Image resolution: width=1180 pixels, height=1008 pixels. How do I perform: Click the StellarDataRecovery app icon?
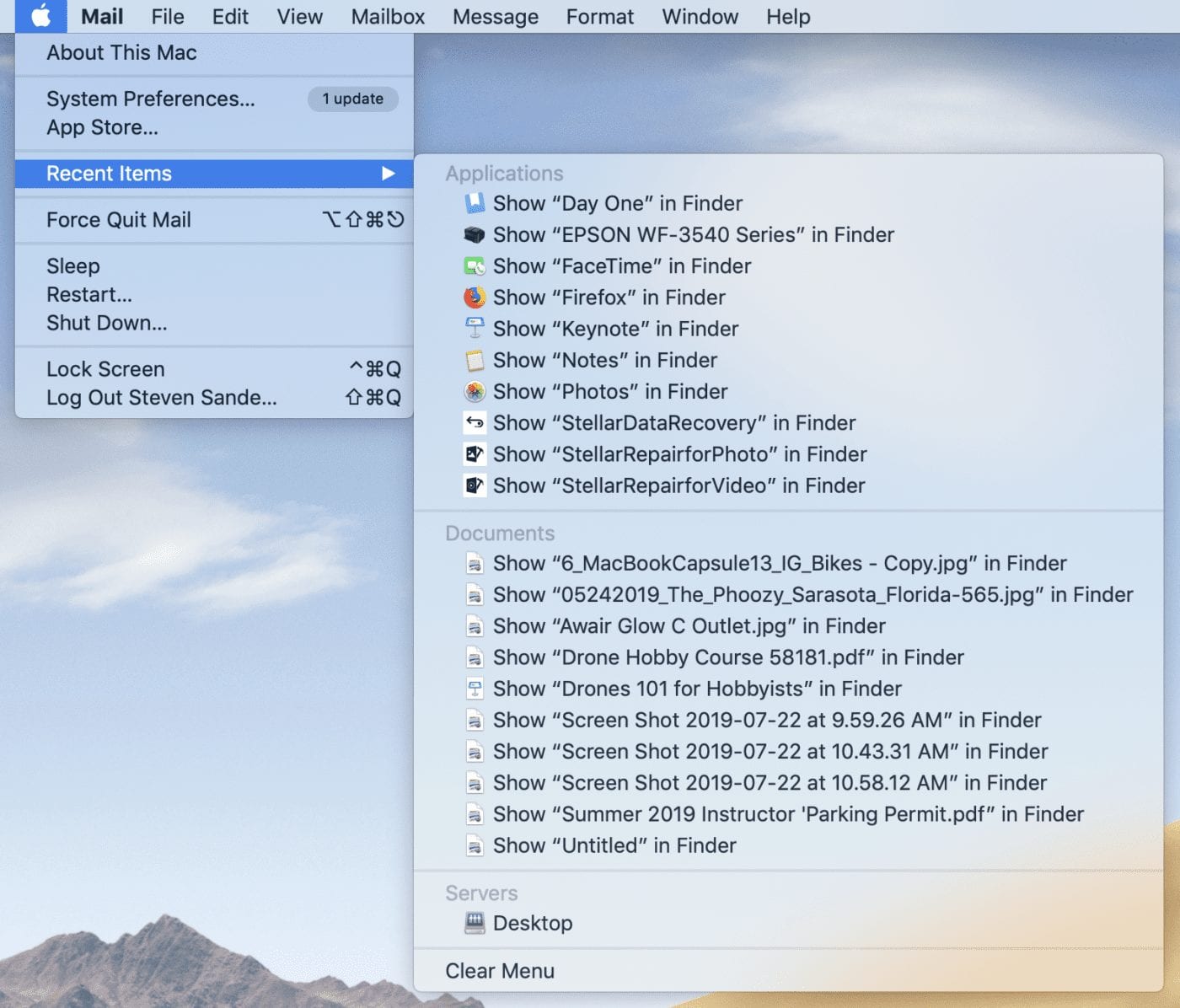pos(475,423)
